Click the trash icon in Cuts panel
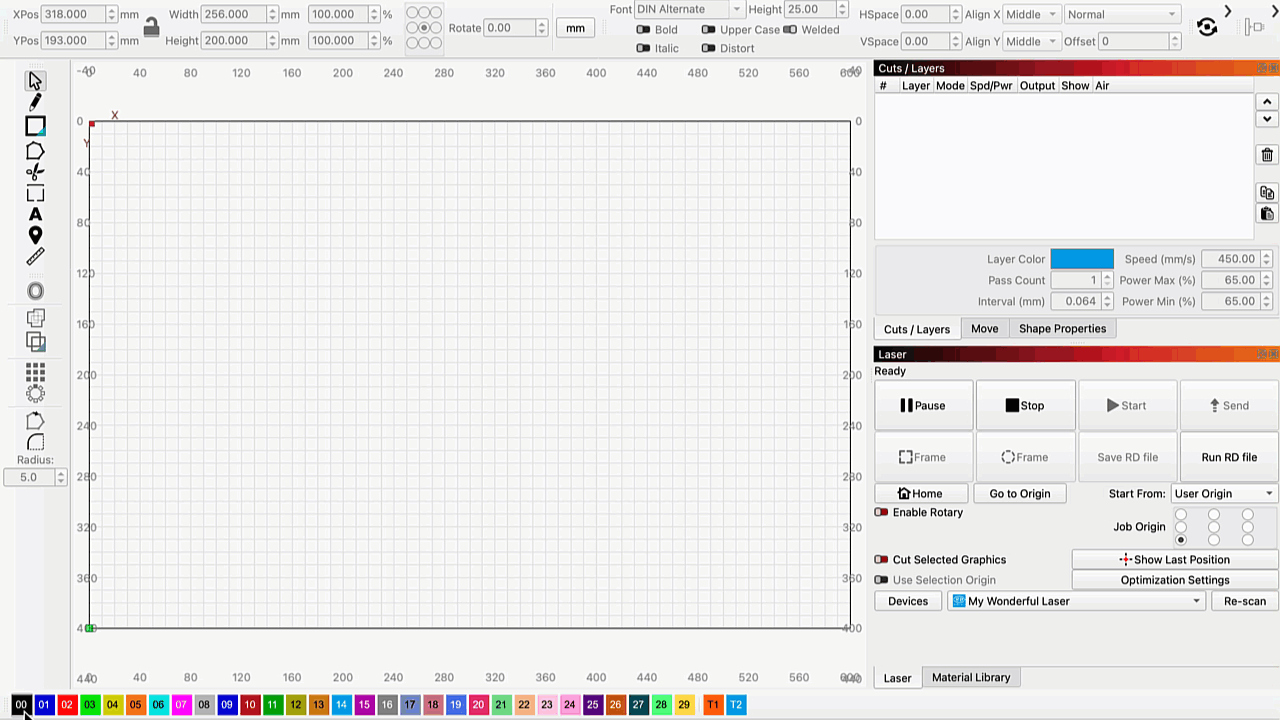The height and width of the screenshot is (720, 1280). 1267,155
